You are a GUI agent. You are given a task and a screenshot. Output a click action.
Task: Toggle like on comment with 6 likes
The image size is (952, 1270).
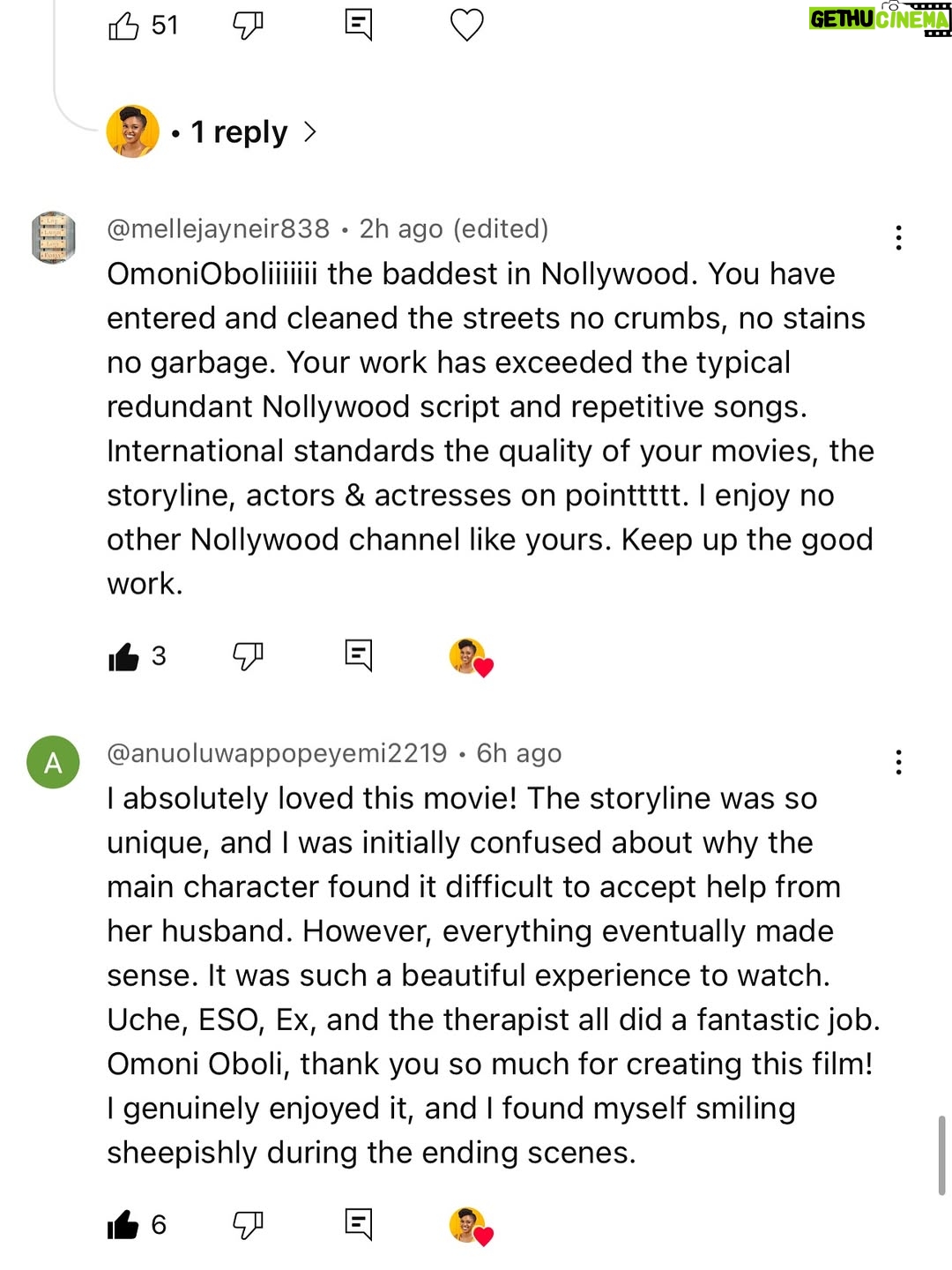(x=123, y=1225)
